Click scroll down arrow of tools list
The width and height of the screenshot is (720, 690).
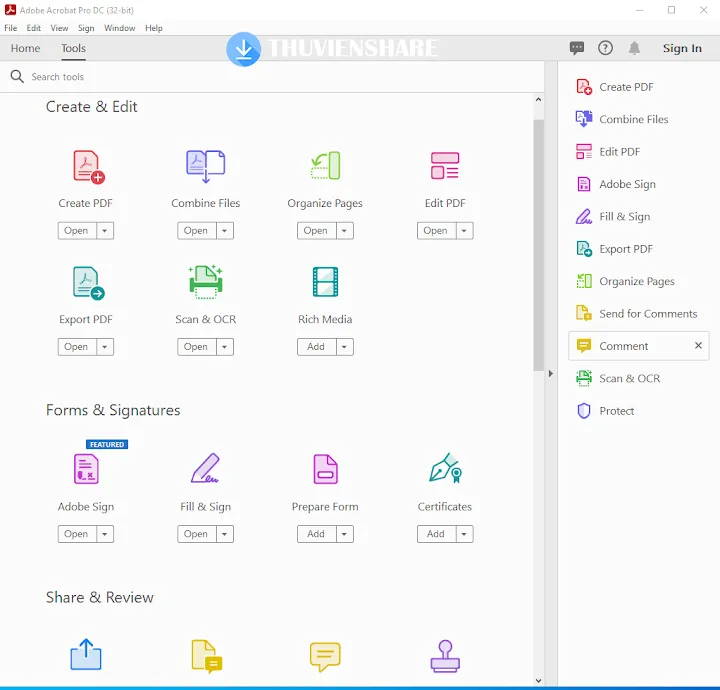539,681
